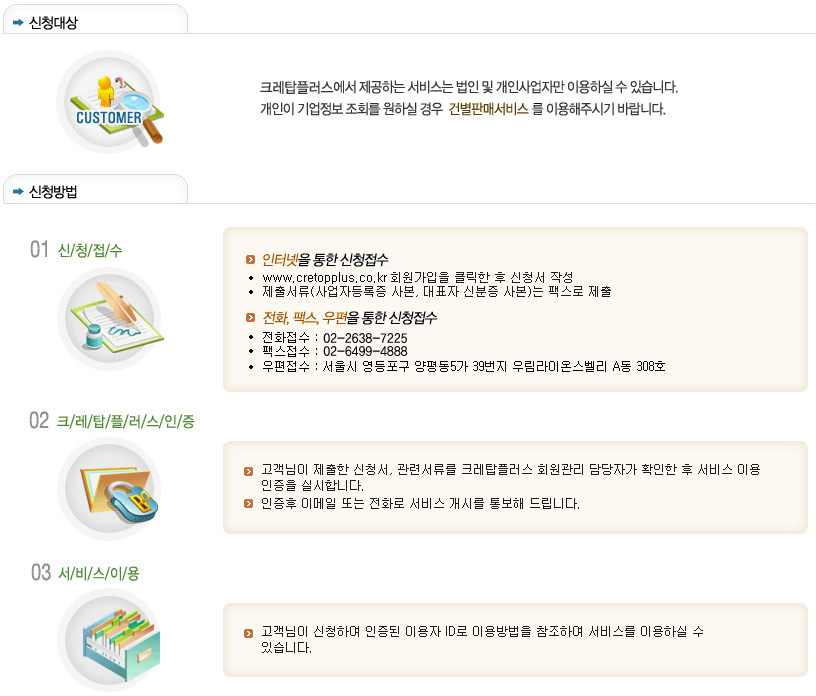Click the phone number 02-2638-7225
The height and width of the screenshot is (696, 816).
[x=365, y=338]
